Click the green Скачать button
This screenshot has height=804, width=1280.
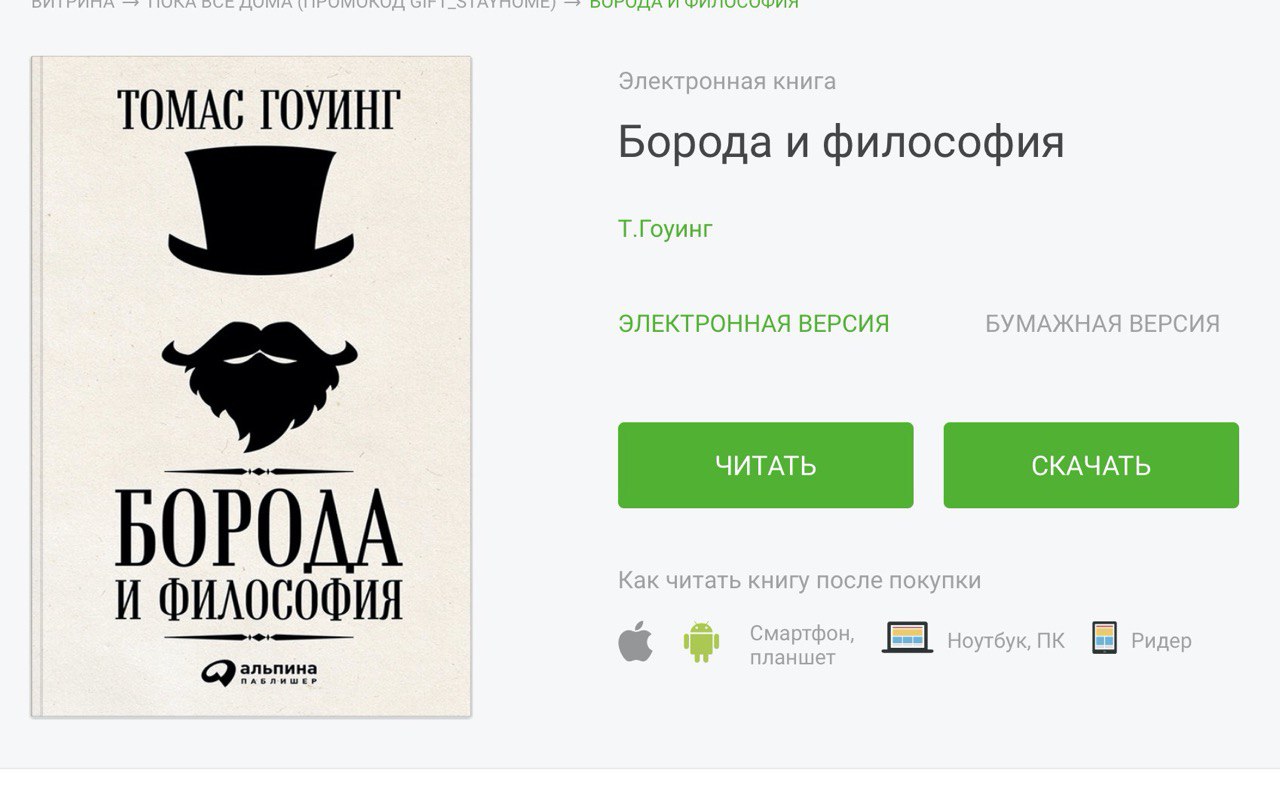point(1091,465)
